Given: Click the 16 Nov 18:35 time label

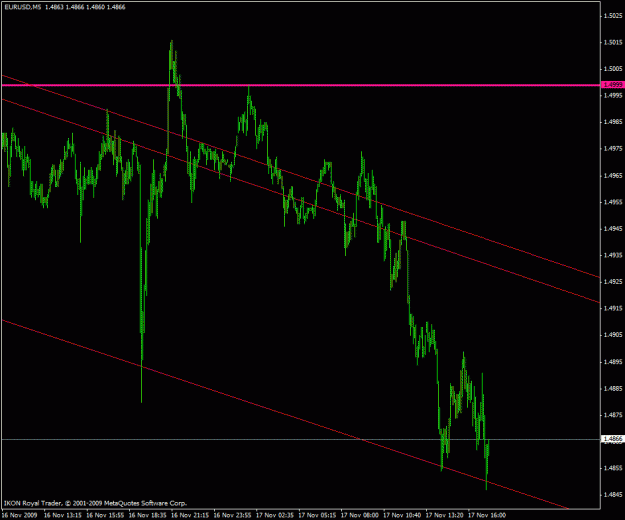Looking at the screenshot, I should (x=147, y=515).
